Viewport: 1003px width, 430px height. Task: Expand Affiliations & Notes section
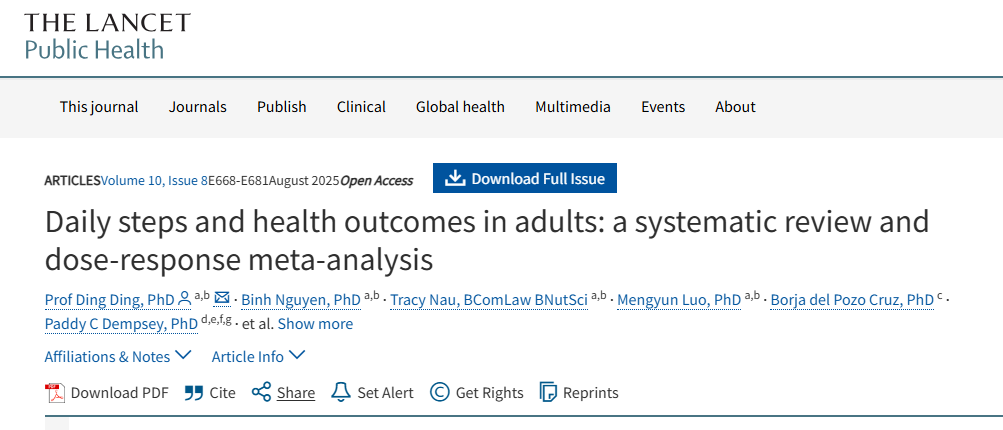118,356
